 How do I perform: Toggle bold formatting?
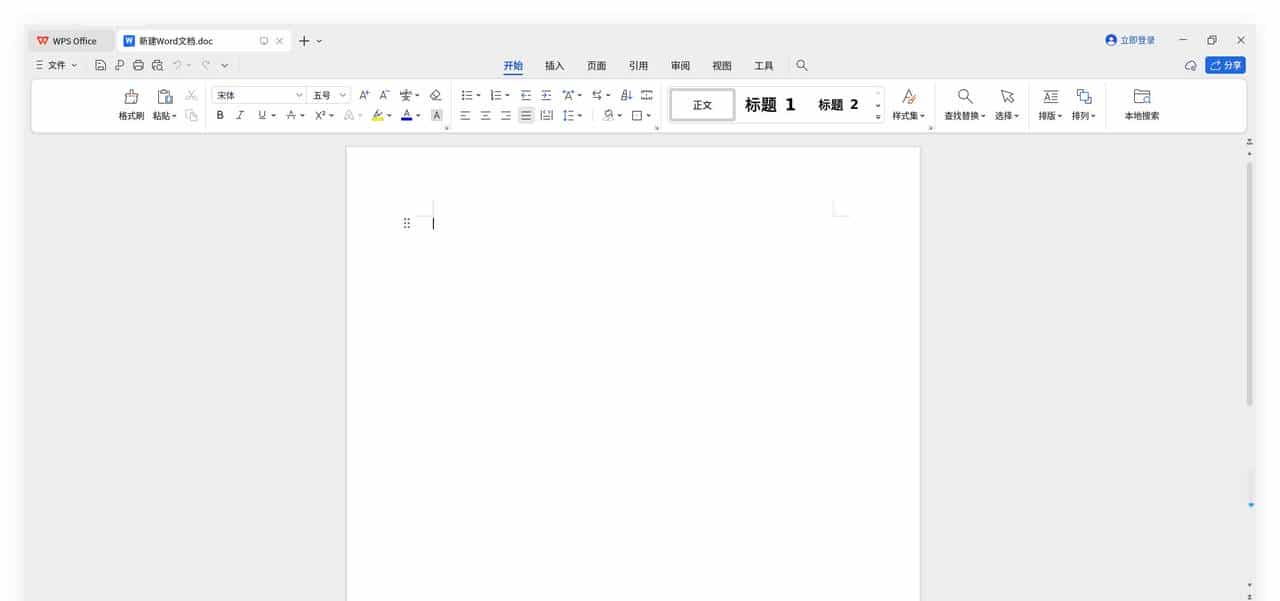pos(220,115)
